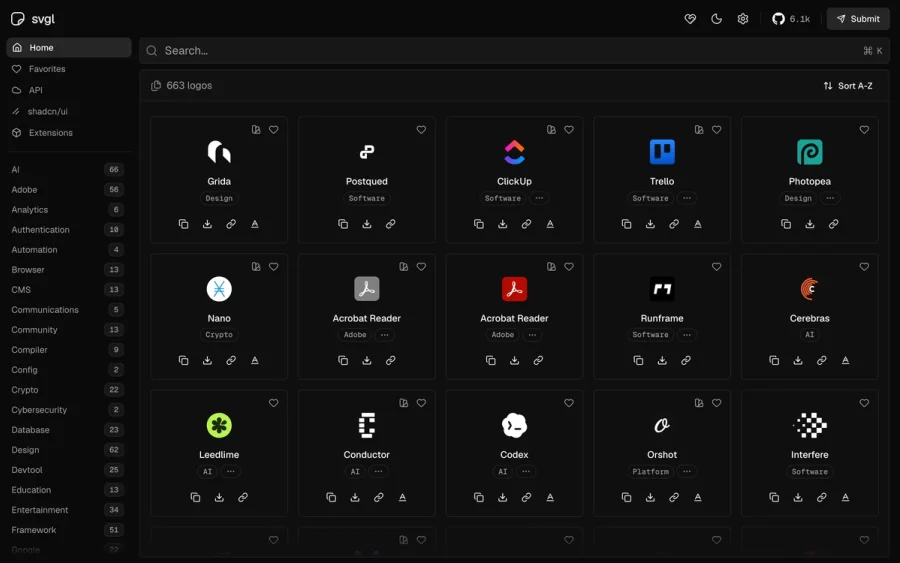Screen dimensions: 900x563
Task: Expand more categories on Conductor card
Action: pos(378,472)
